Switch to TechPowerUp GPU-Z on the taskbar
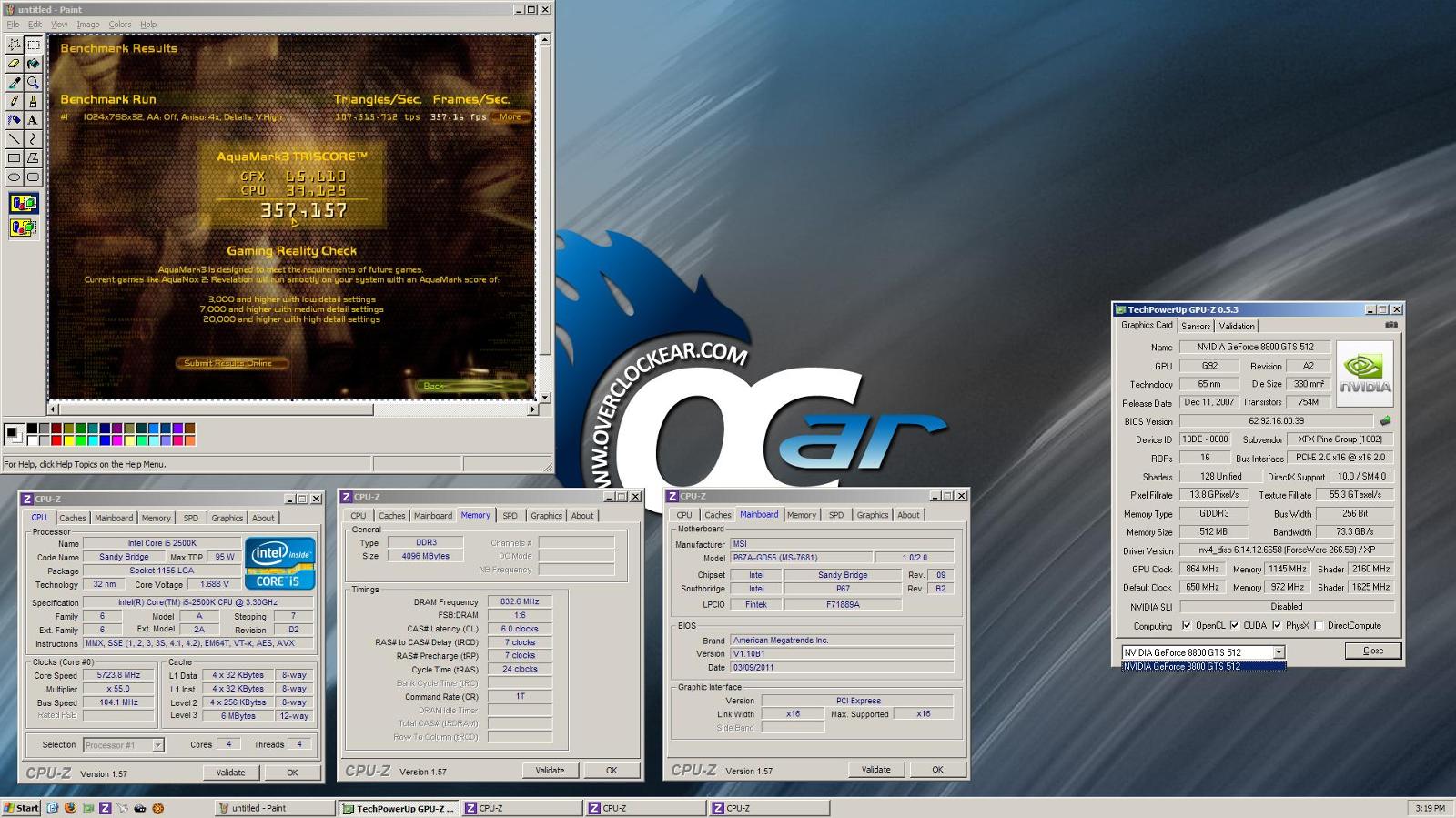The width and height of the screenshot is (1456, 818). click(398, 808)
